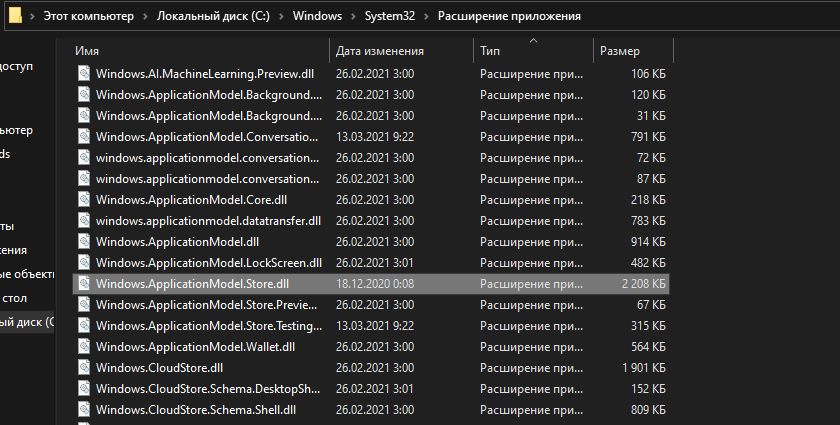The image size is (840, 425).
Task: Select the highlighted диск (C:) item in navigation pane
Action: pos(27,322)
